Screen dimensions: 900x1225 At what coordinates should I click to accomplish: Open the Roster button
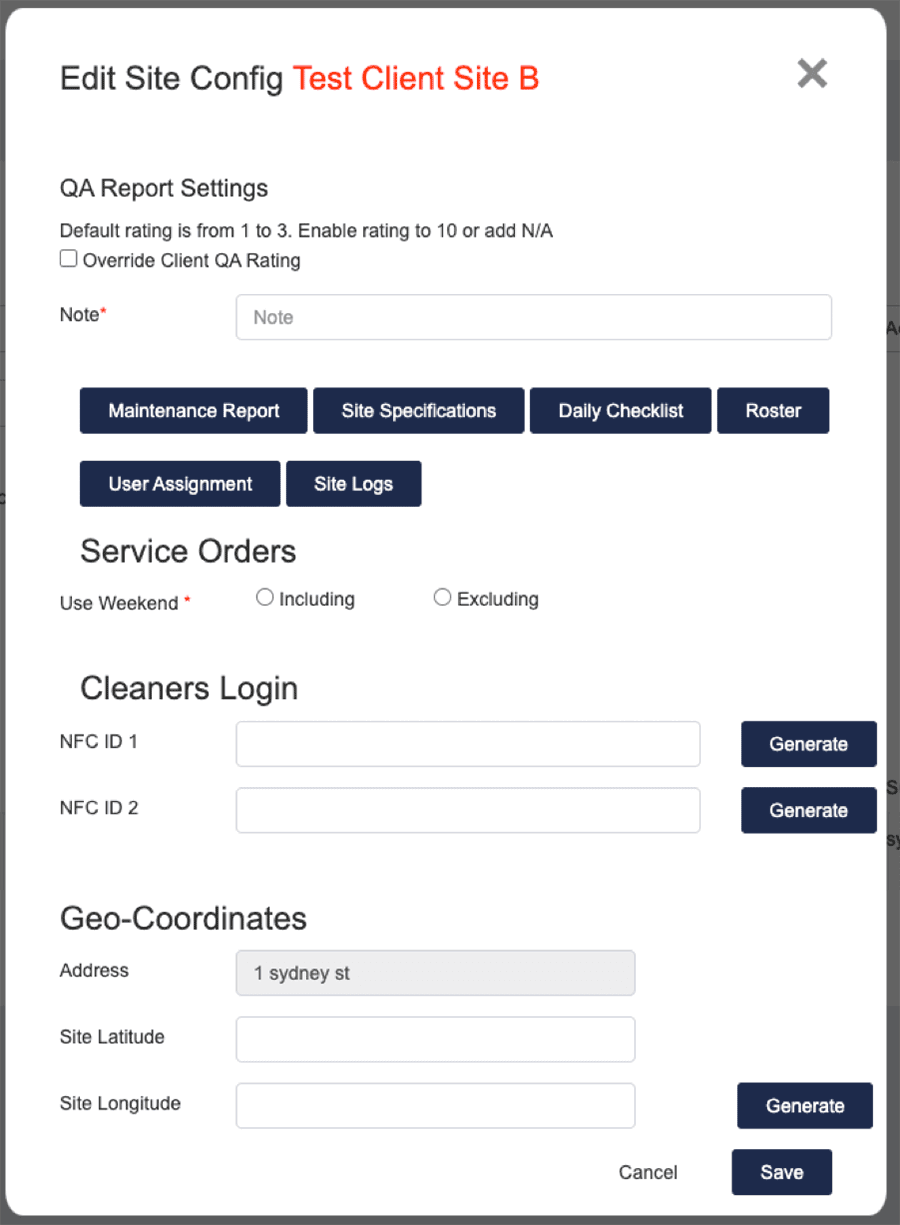coord(773,411)
